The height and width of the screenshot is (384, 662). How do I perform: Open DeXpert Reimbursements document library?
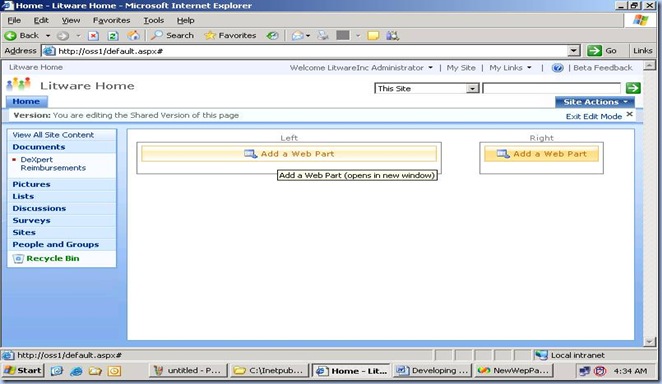53,164
